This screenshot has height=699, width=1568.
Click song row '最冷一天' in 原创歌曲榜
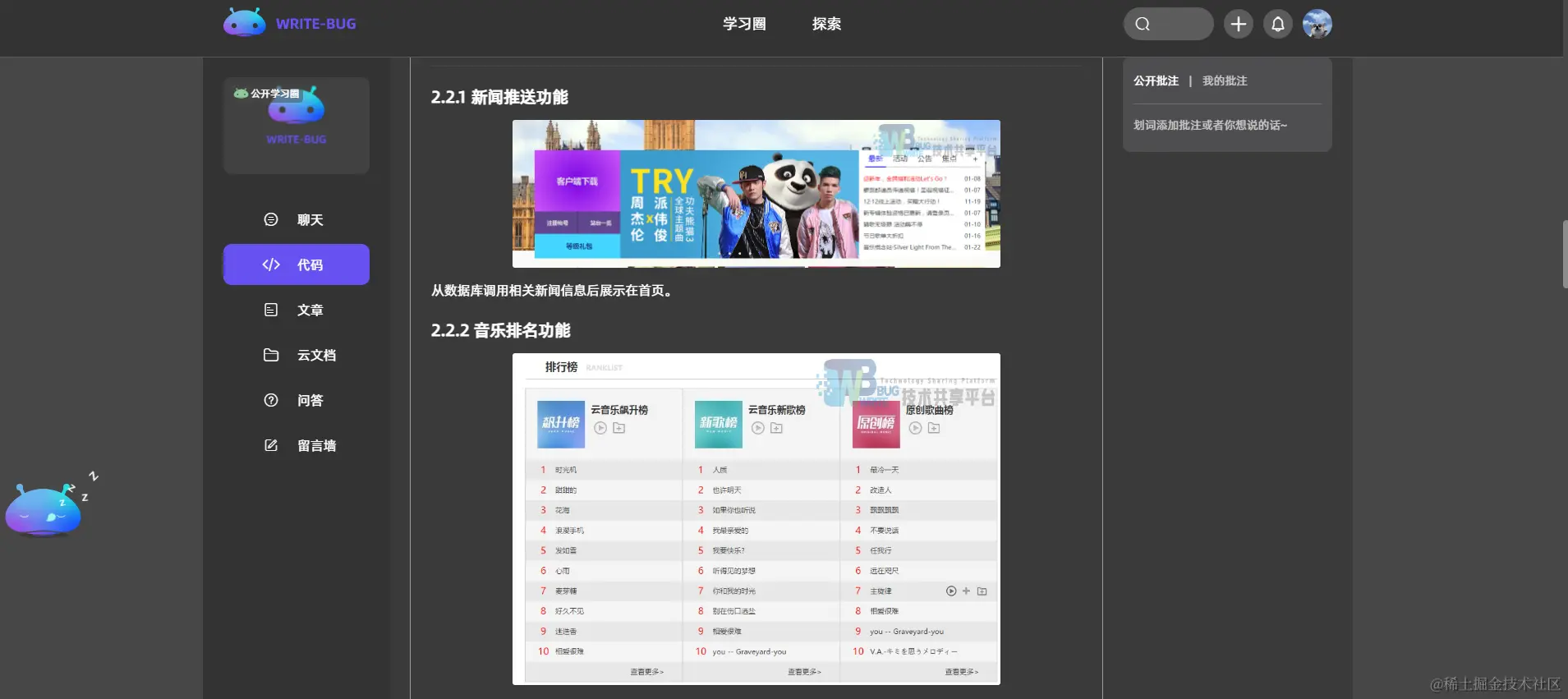click(919, 470)
